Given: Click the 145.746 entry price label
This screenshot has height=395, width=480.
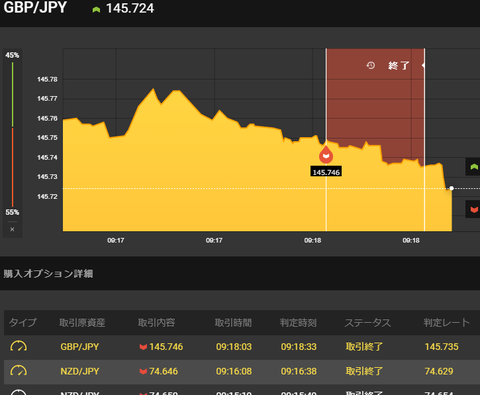Looking at the screenshot, I should click(326, 172).
